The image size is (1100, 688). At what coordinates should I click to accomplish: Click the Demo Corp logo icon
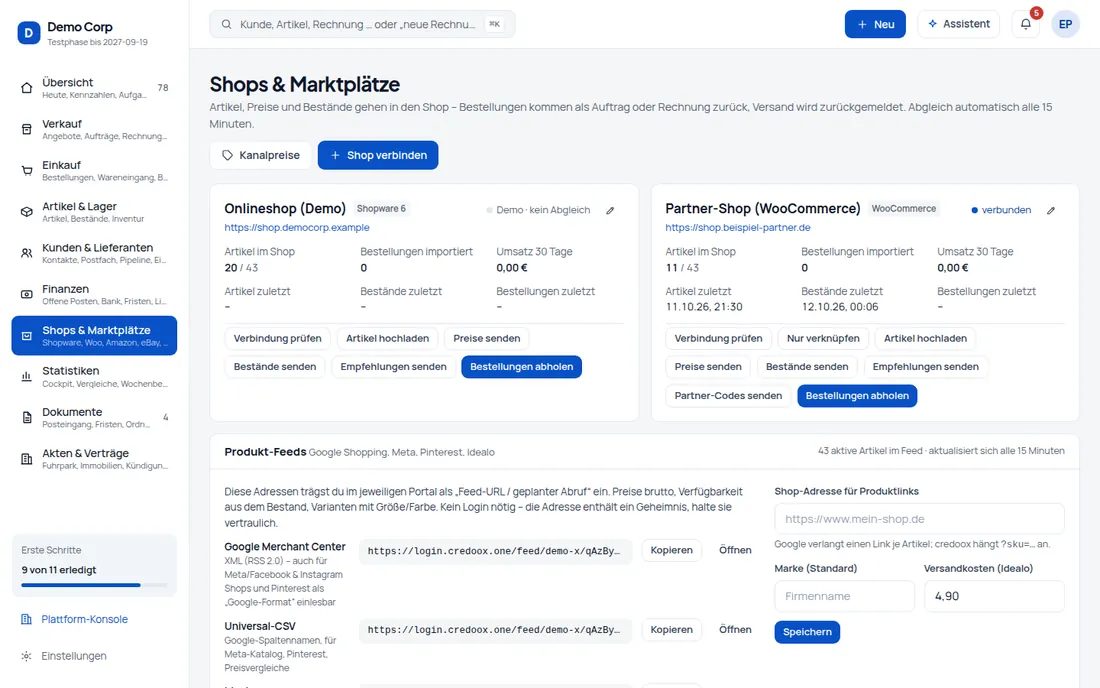[29, 32]
